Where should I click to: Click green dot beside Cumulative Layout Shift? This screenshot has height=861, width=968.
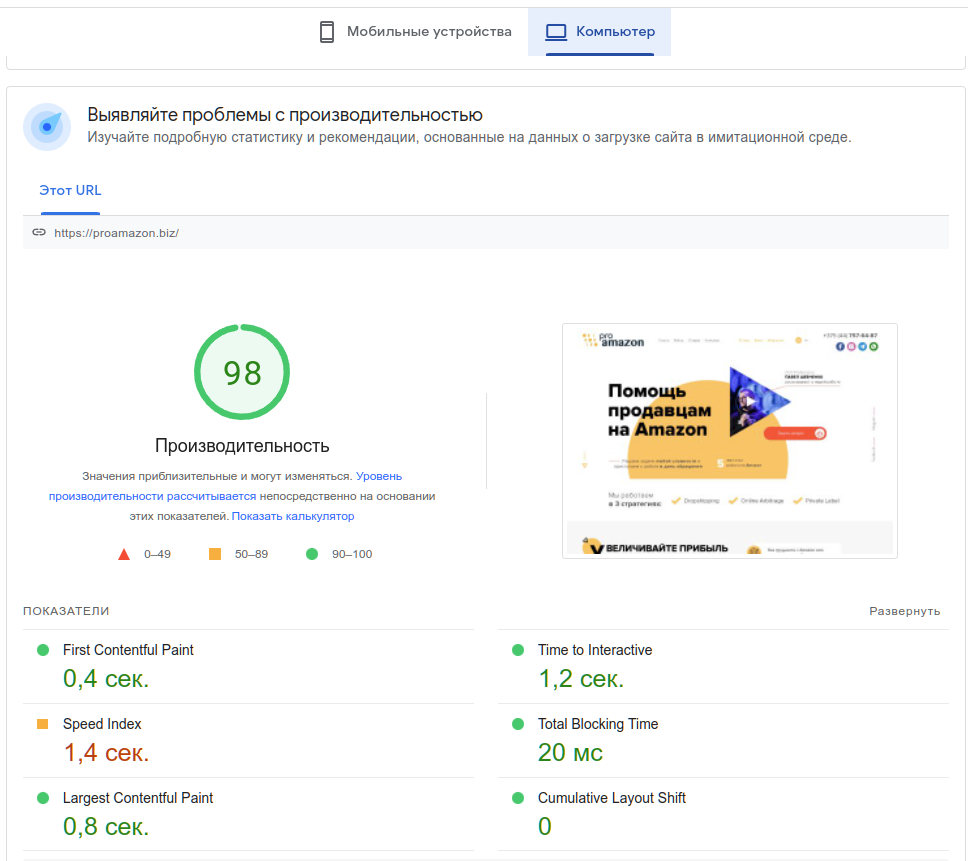(x=516, y=797)
